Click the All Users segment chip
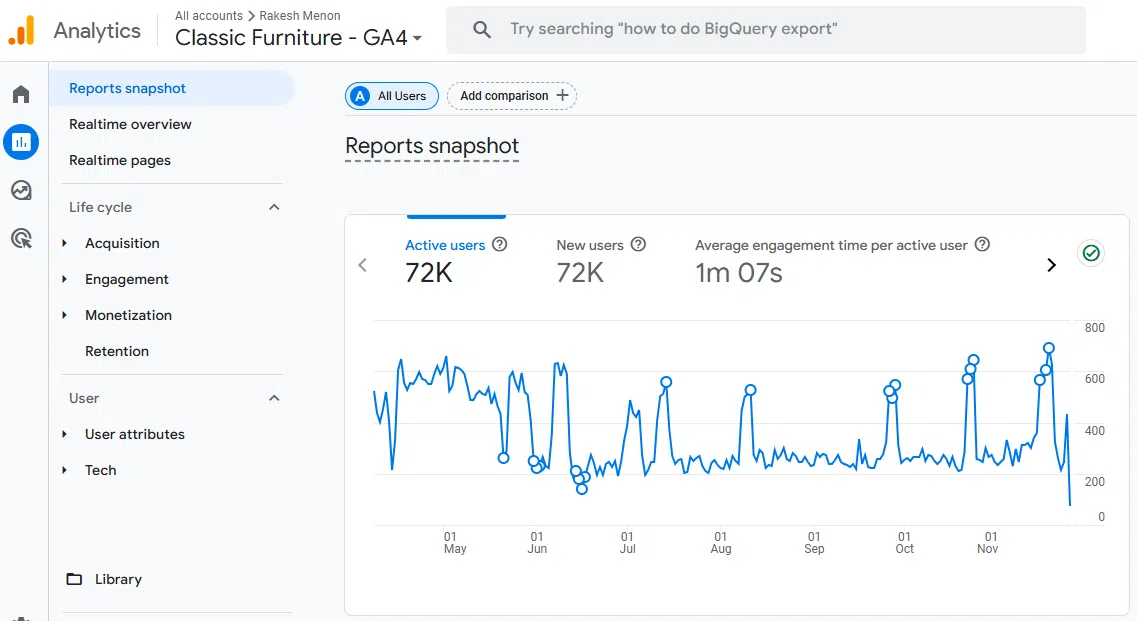The image size is (1137, 621). pos(392,96)
